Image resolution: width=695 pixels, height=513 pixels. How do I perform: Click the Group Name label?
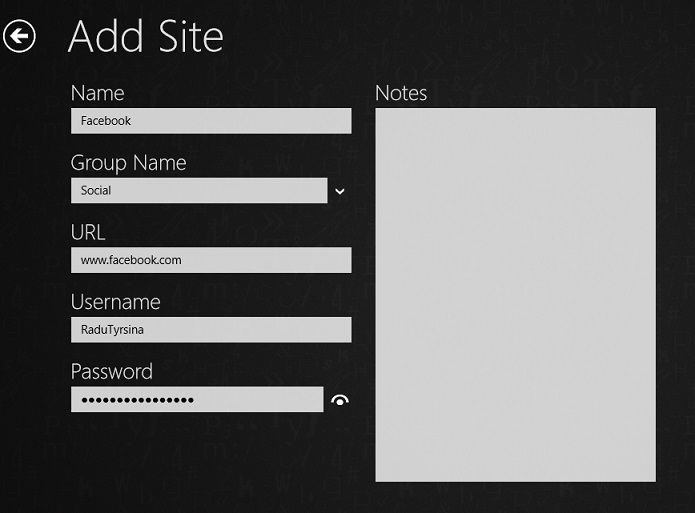[129, 163]
